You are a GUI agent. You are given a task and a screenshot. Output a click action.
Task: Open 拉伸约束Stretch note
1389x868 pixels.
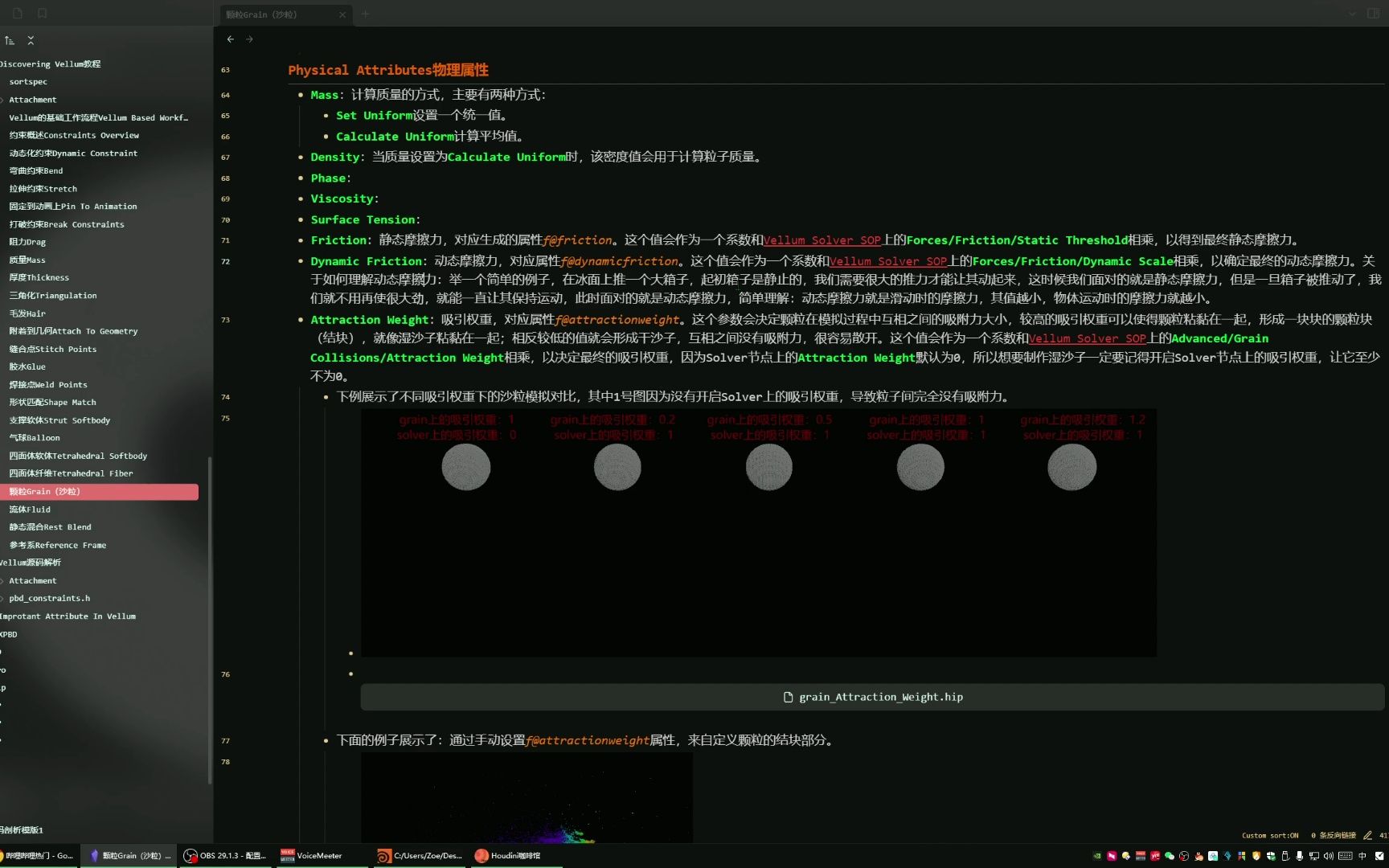pyautogui.click(x=43, y=189)
